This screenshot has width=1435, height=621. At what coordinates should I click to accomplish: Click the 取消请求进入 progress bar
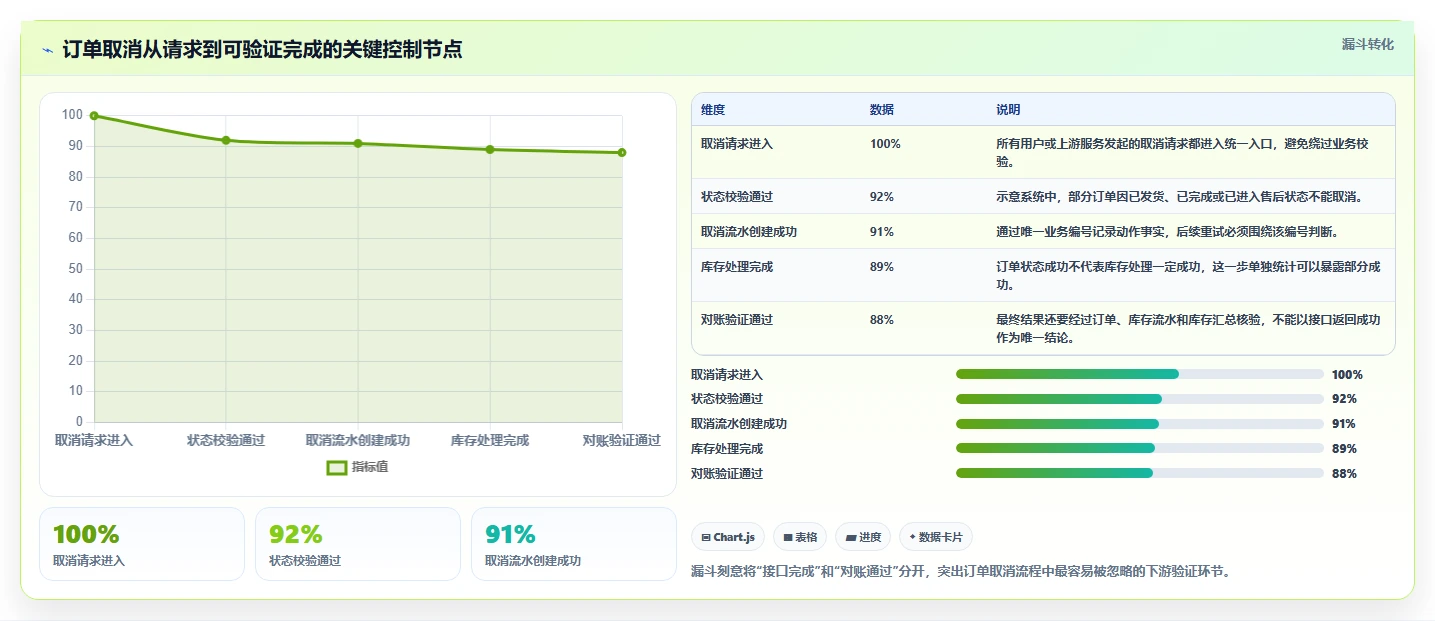[1140, 374]
